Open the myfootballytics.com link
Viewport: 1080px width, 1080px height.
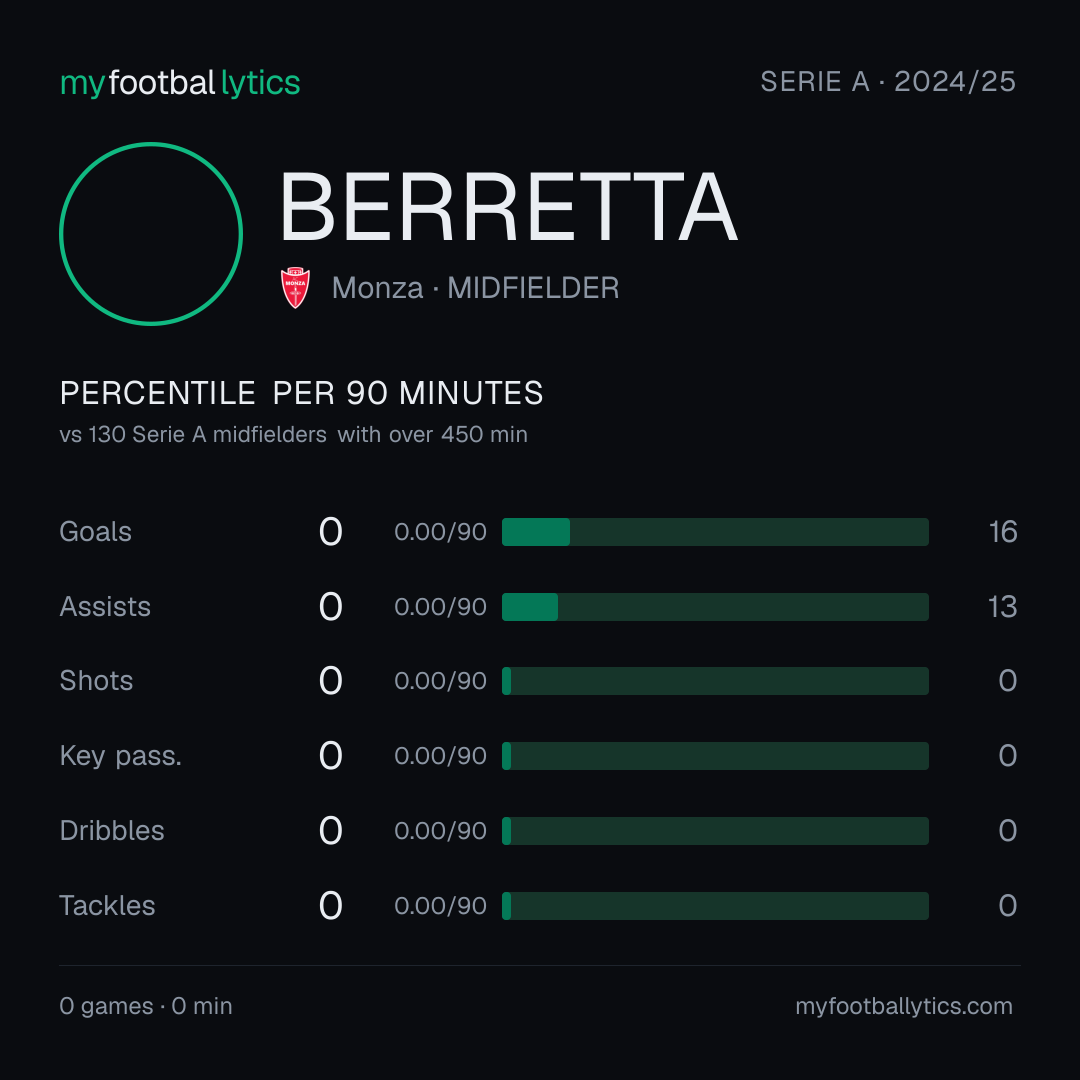pyautogui.click(x=904, y=1006)
